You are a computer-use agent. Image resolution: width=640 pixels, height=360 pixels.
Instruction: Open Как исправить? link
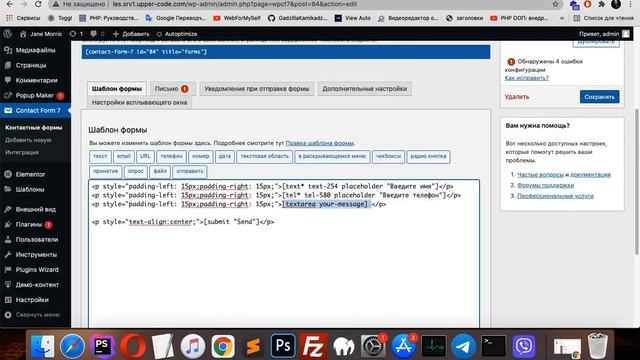[527, 78]
